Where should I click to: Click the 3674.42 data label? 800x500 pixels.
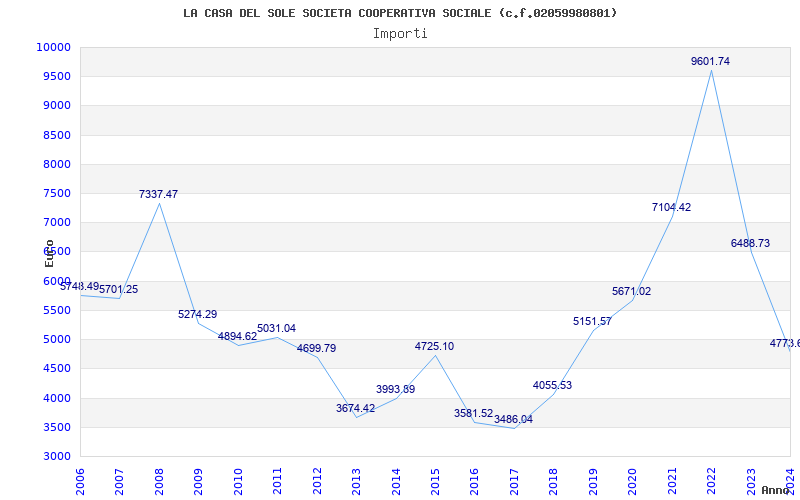(355, 408)
